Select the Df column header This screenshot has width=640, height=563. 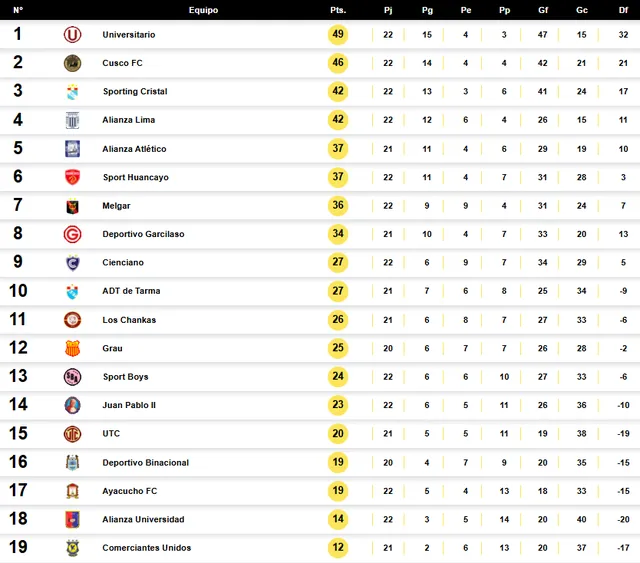623,10
